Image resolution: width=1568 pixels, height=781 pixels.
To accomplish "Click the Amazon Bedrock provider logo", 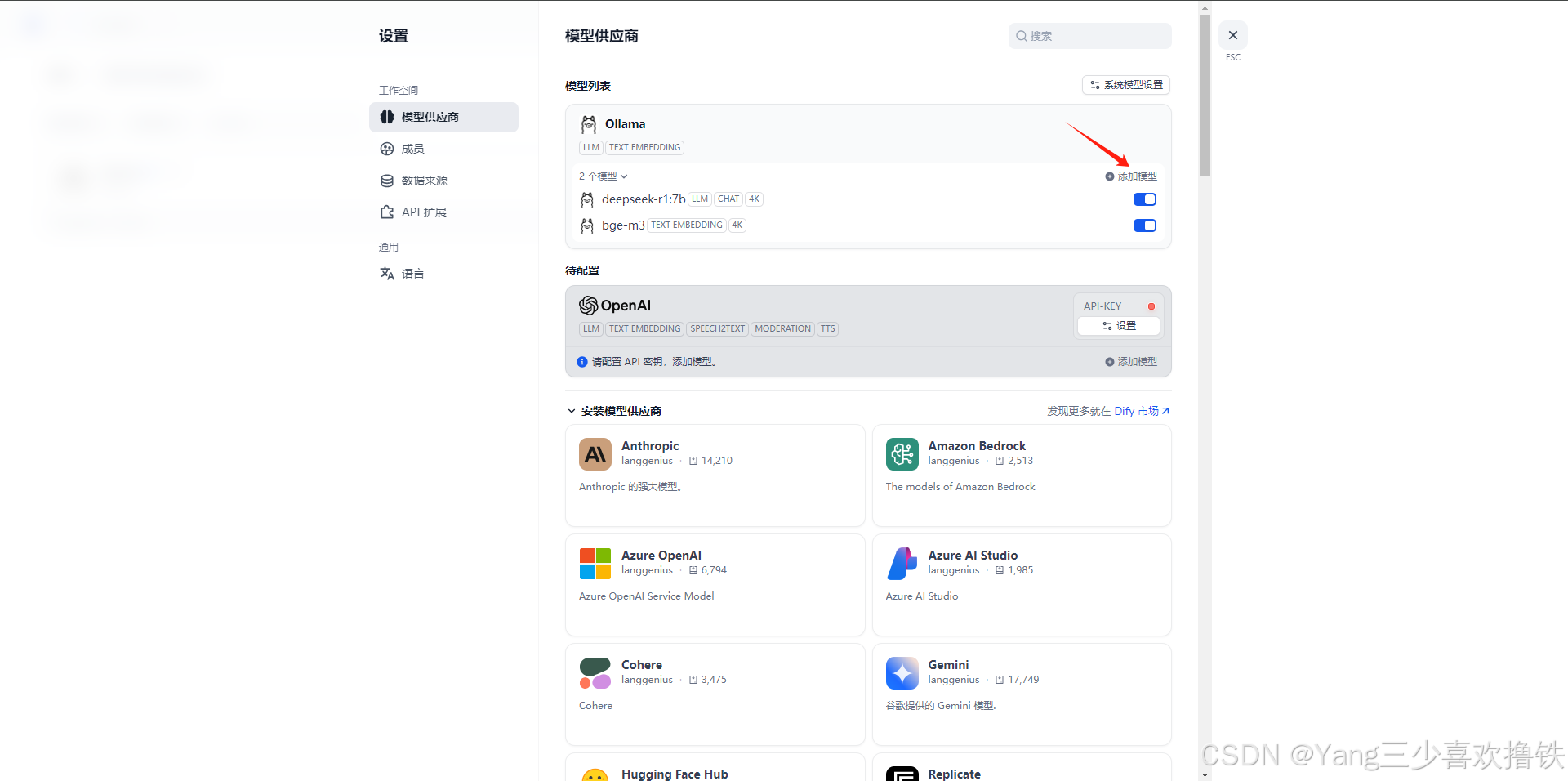I will click(x=902, y=454).
